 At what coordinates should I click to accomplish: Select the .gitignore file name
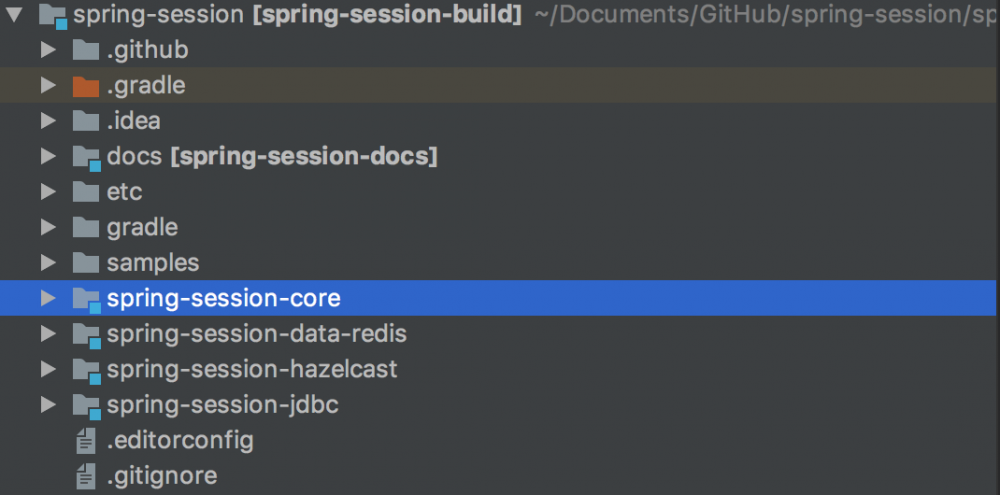click(x=161, y=476)
